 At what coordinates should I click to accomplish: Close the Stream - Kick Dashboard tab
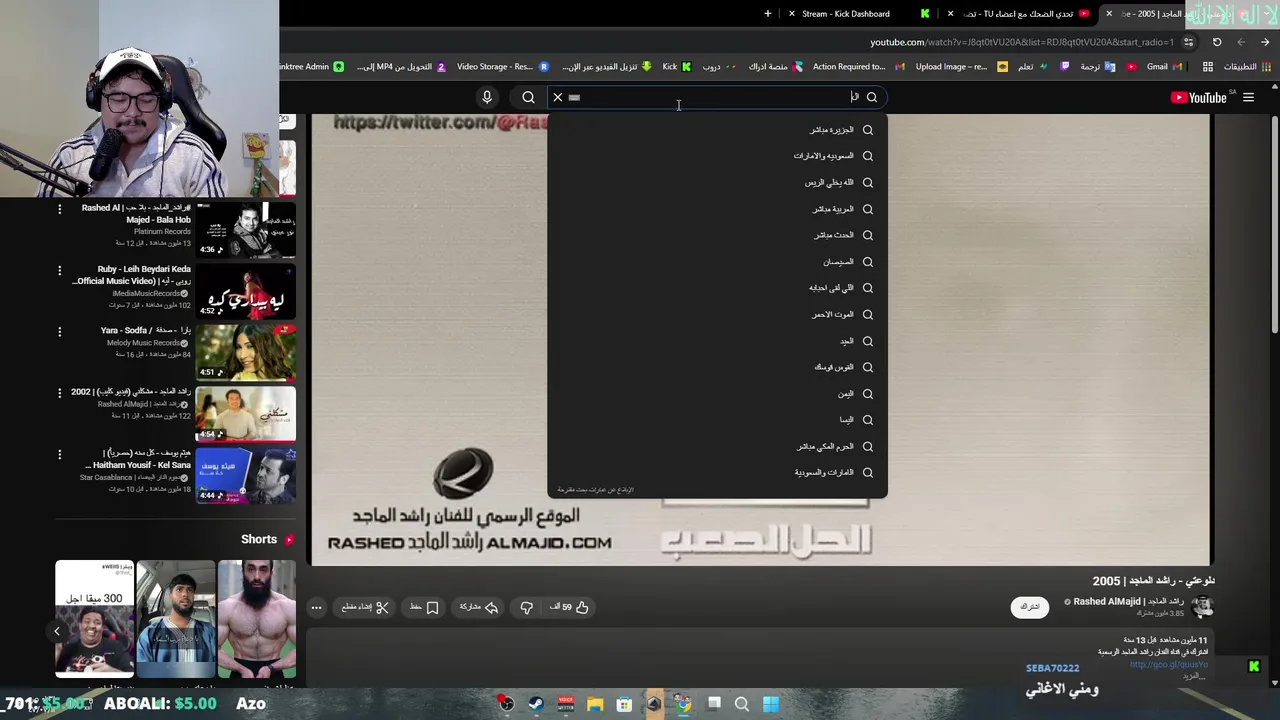(792, 14)
